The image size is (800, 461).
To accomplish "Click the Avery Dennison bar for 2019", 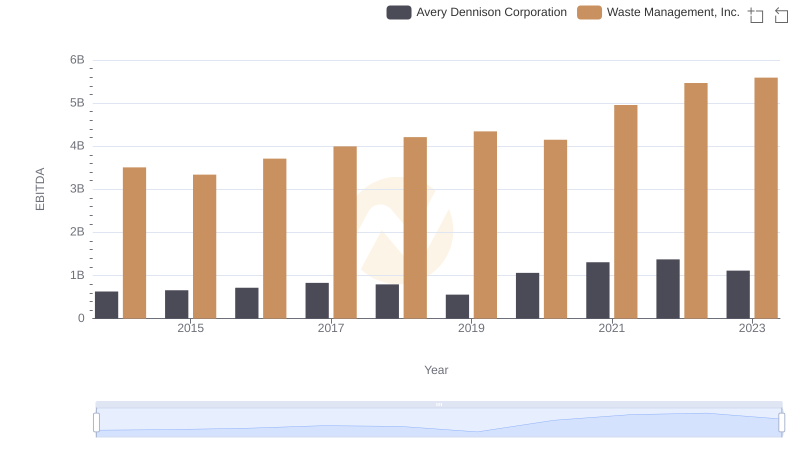I will 457,306.
